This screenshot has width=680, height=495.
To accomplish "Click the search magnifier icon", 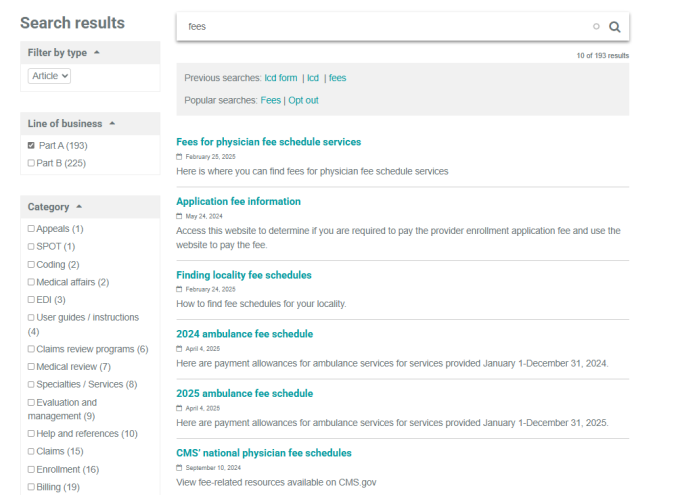I will pos(615,27).
